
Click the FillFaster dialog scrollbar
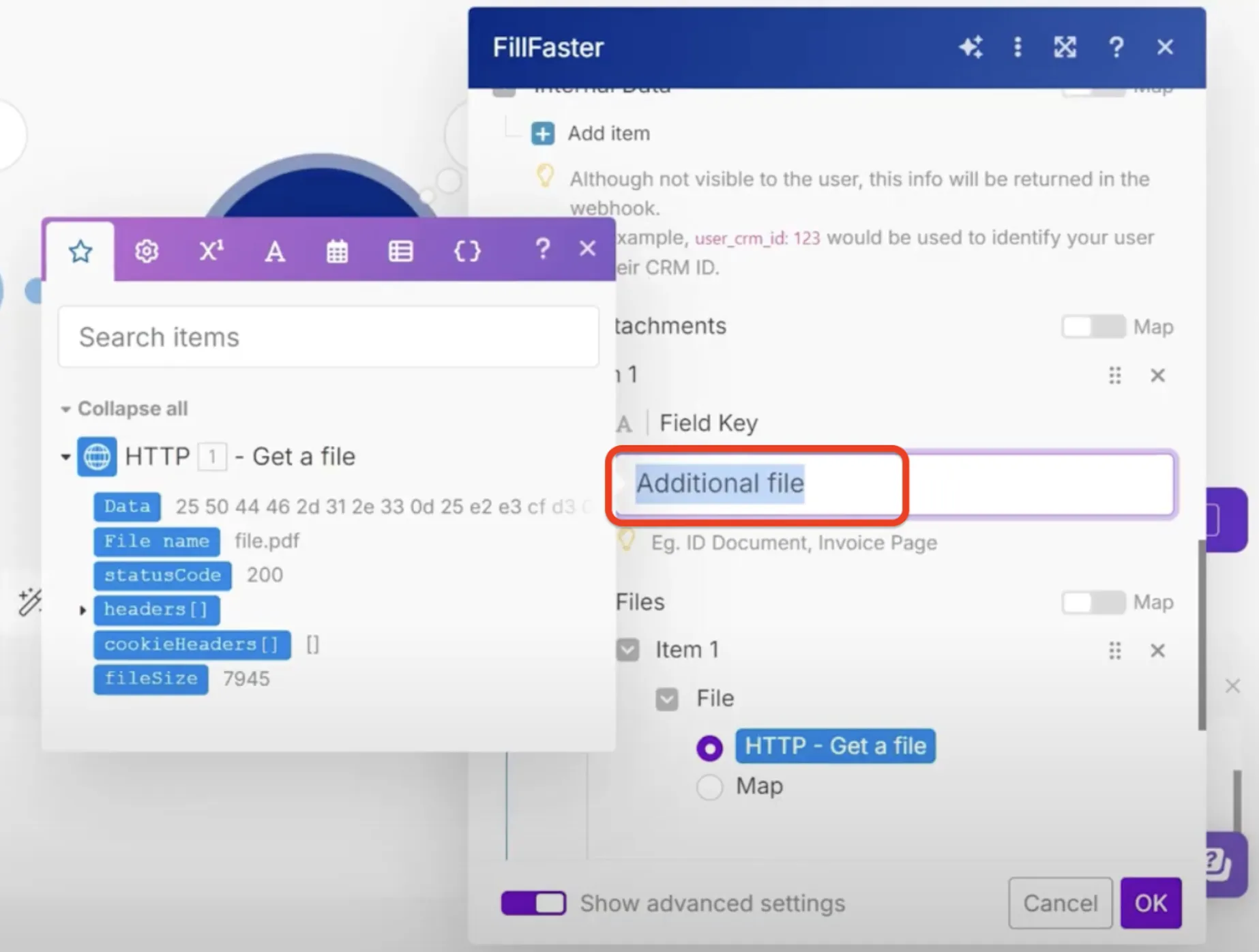[1201, 634]
